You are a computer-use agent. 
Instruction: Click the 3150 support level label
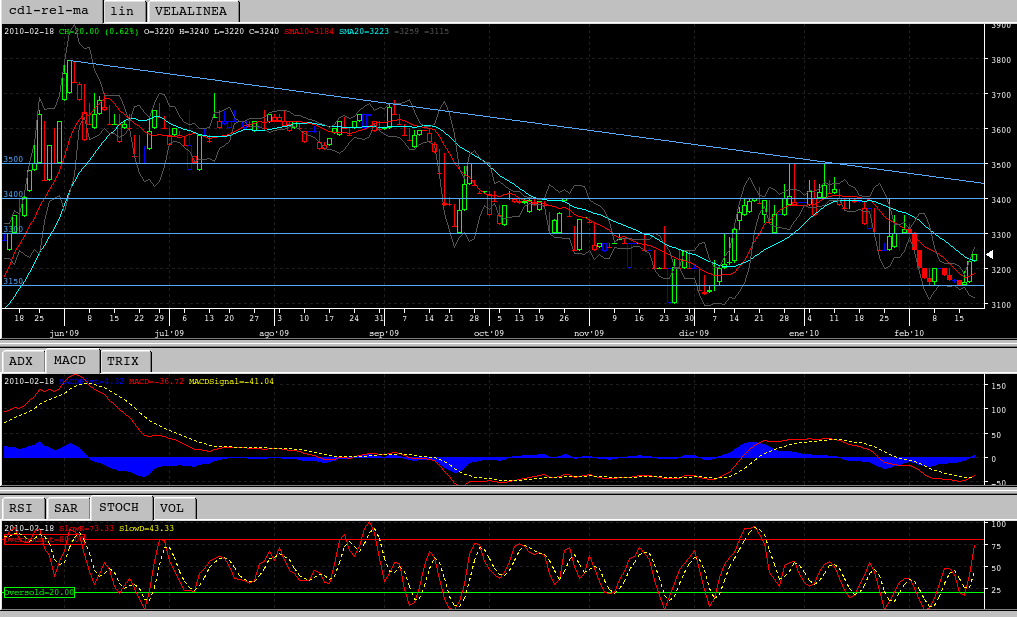(13, 281)
